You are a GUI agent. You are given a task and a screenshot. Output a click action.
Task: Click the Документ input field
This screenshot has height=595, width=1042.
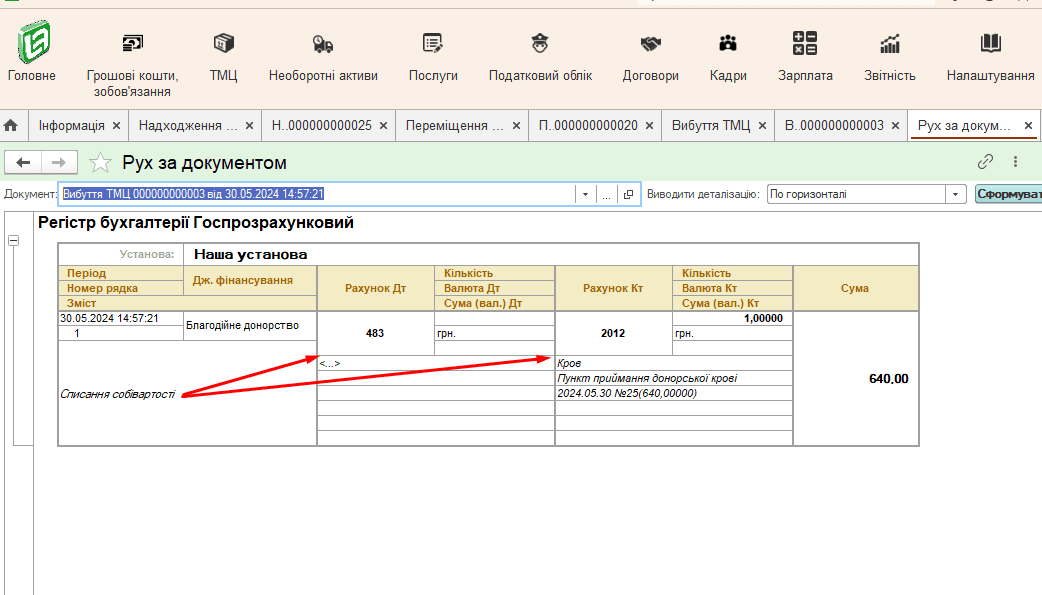pos(317,195)
